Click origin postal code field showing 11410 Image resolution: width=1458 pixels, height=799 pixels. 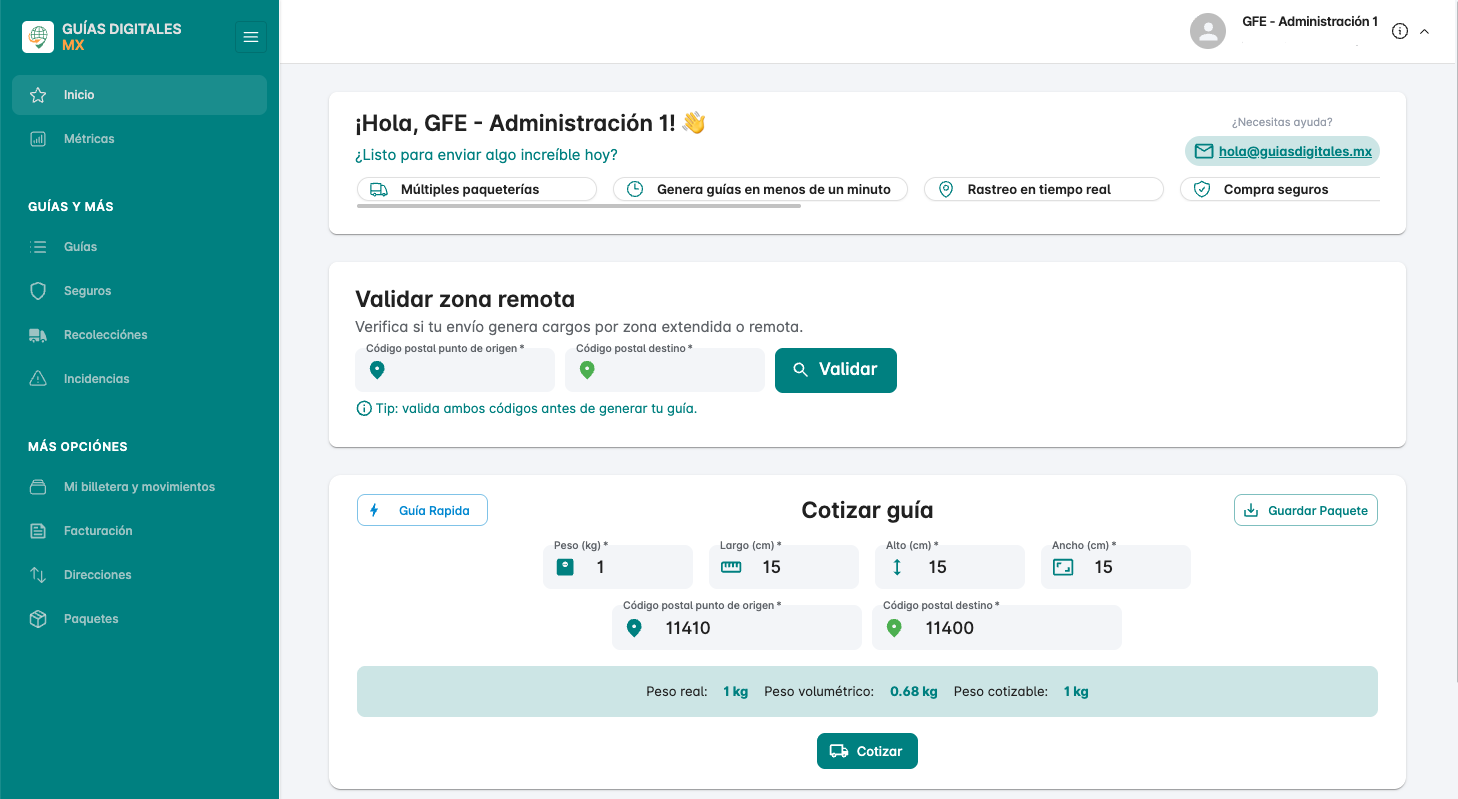(737, 628)
